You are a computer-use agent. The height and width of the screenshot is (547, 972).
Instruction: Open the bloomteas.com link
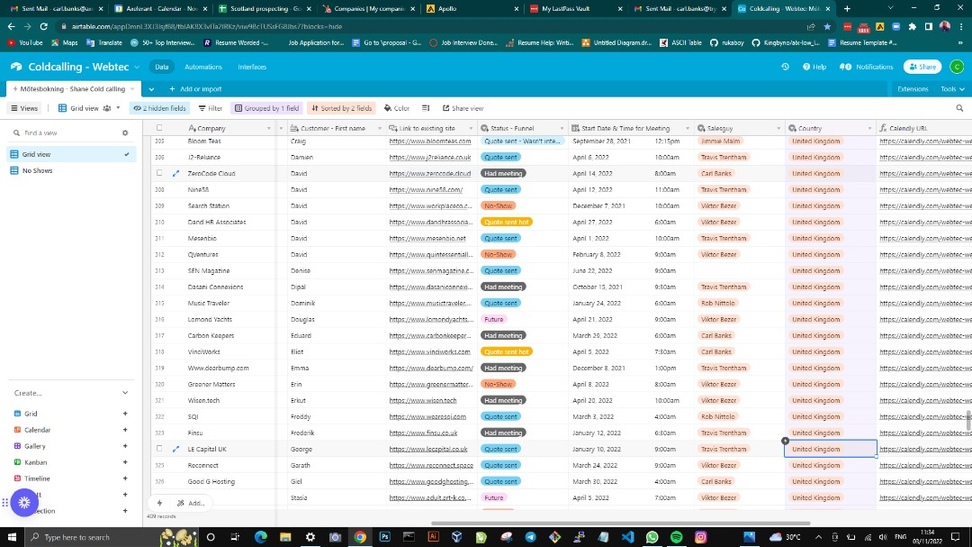tap(430, 141)
